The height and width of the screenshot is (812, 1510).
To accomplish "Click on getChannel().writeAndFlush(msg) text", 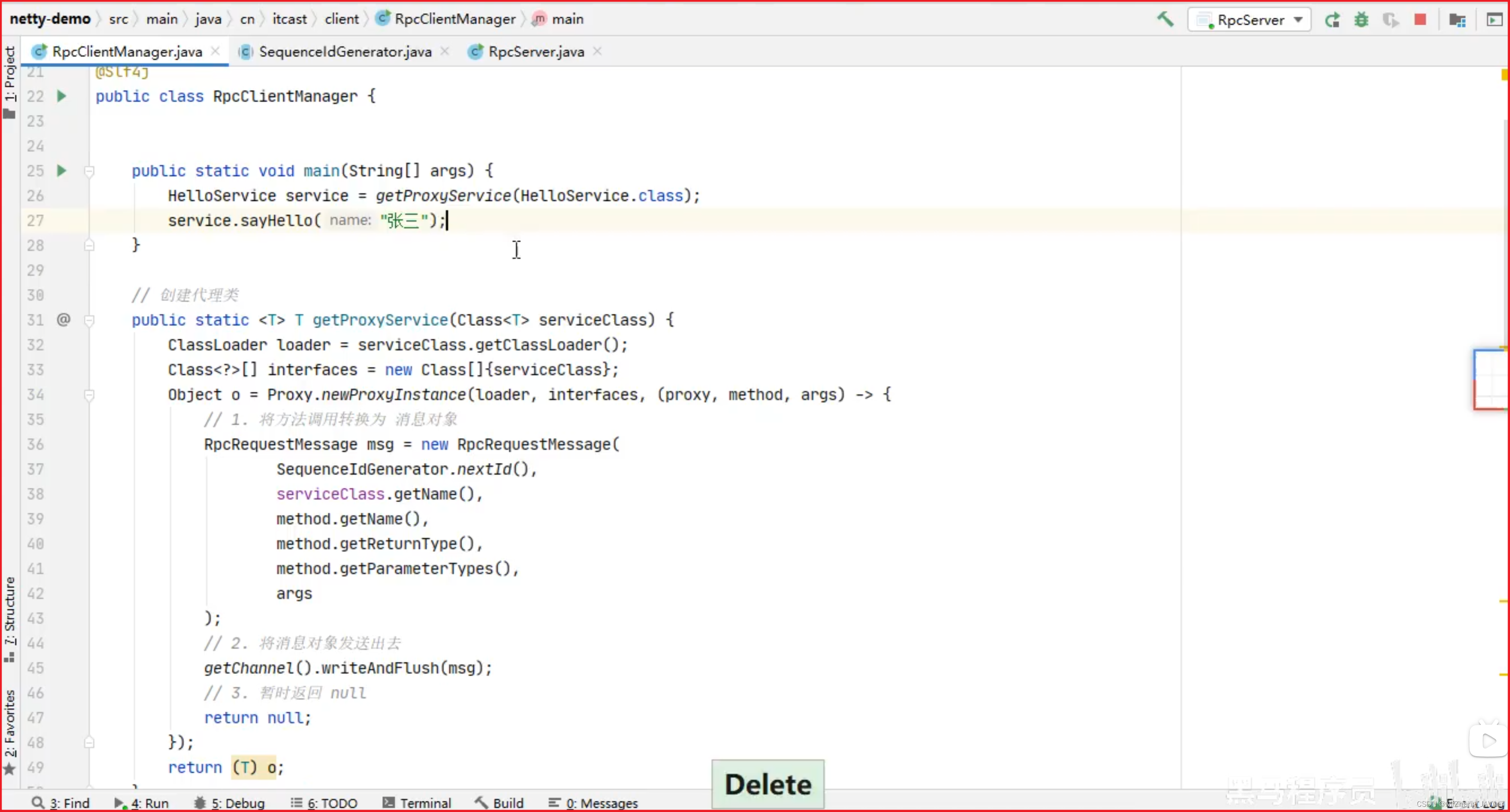I will pos(348,668).
